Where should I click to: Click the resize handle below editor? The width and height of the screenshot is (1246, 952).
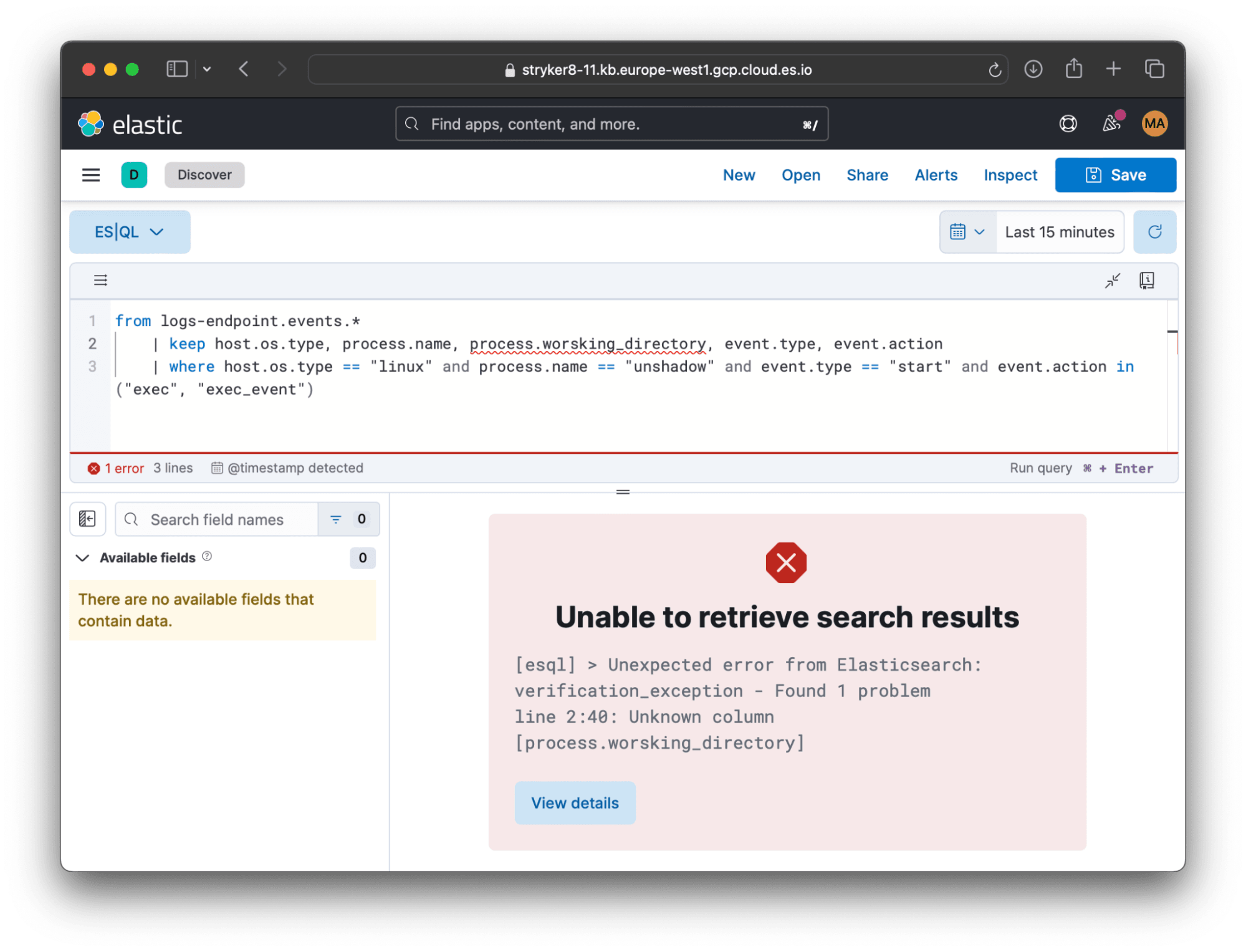pos(623,492)
